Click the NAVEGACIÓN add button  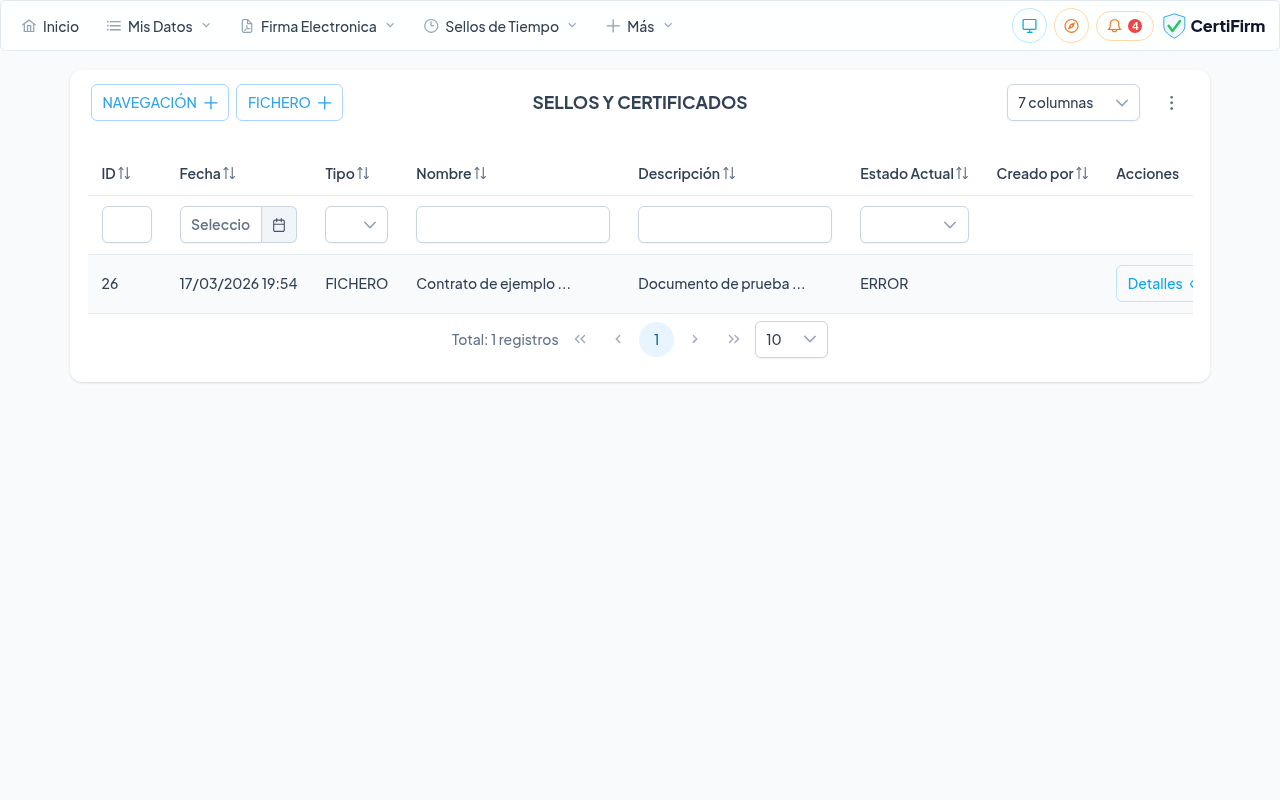click(x=160, y=103)
